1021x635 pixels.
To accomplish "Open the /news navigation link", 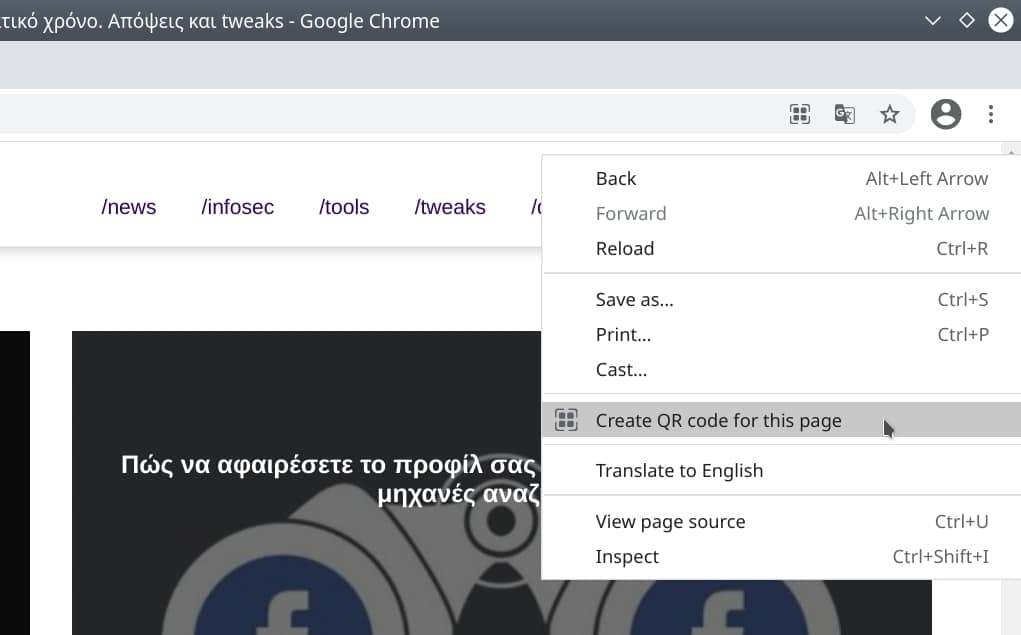I will point(129,208).
